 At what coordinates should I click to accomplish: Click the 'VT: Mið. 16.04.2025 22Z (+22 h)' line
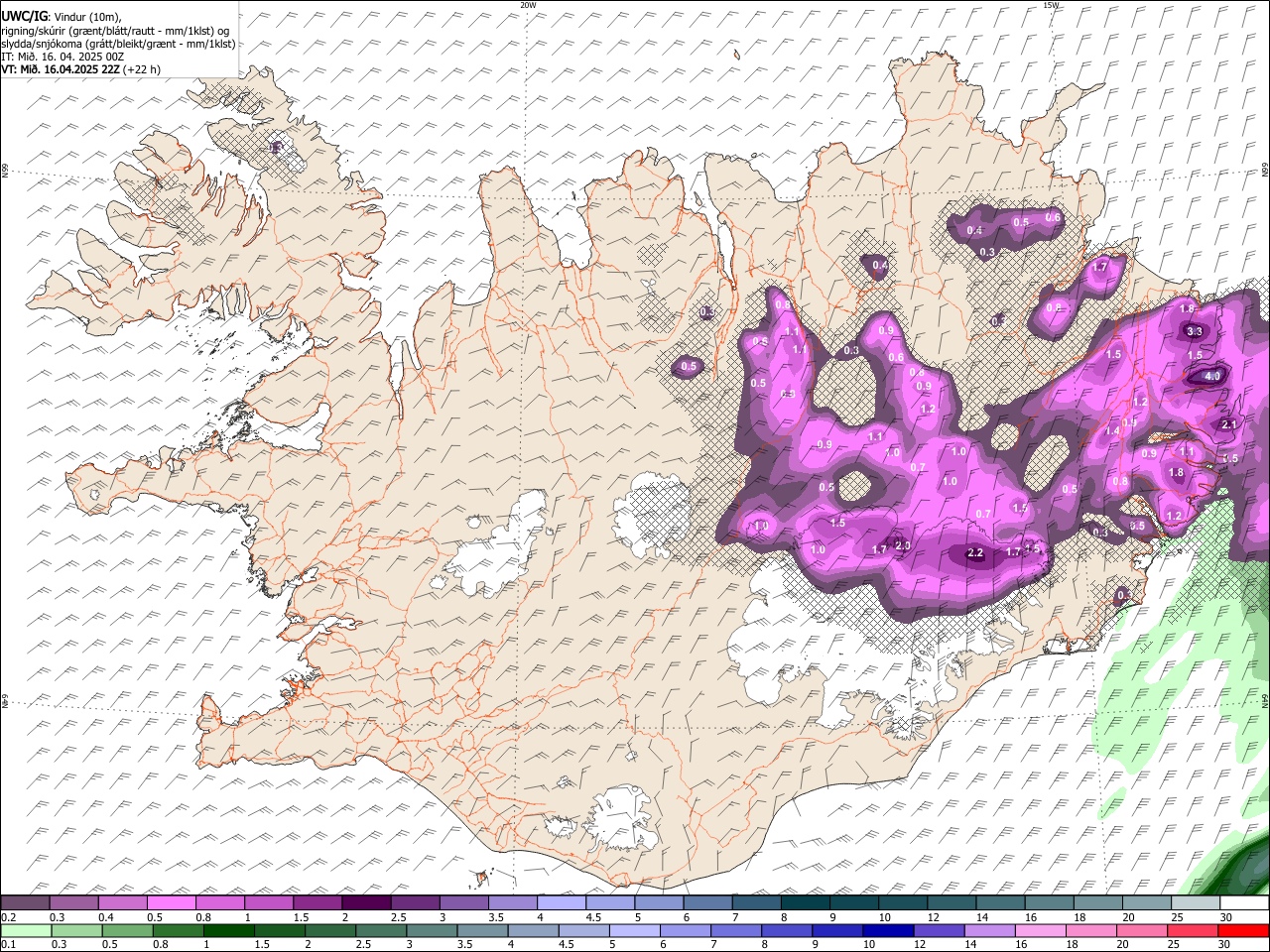coord(80,69)
